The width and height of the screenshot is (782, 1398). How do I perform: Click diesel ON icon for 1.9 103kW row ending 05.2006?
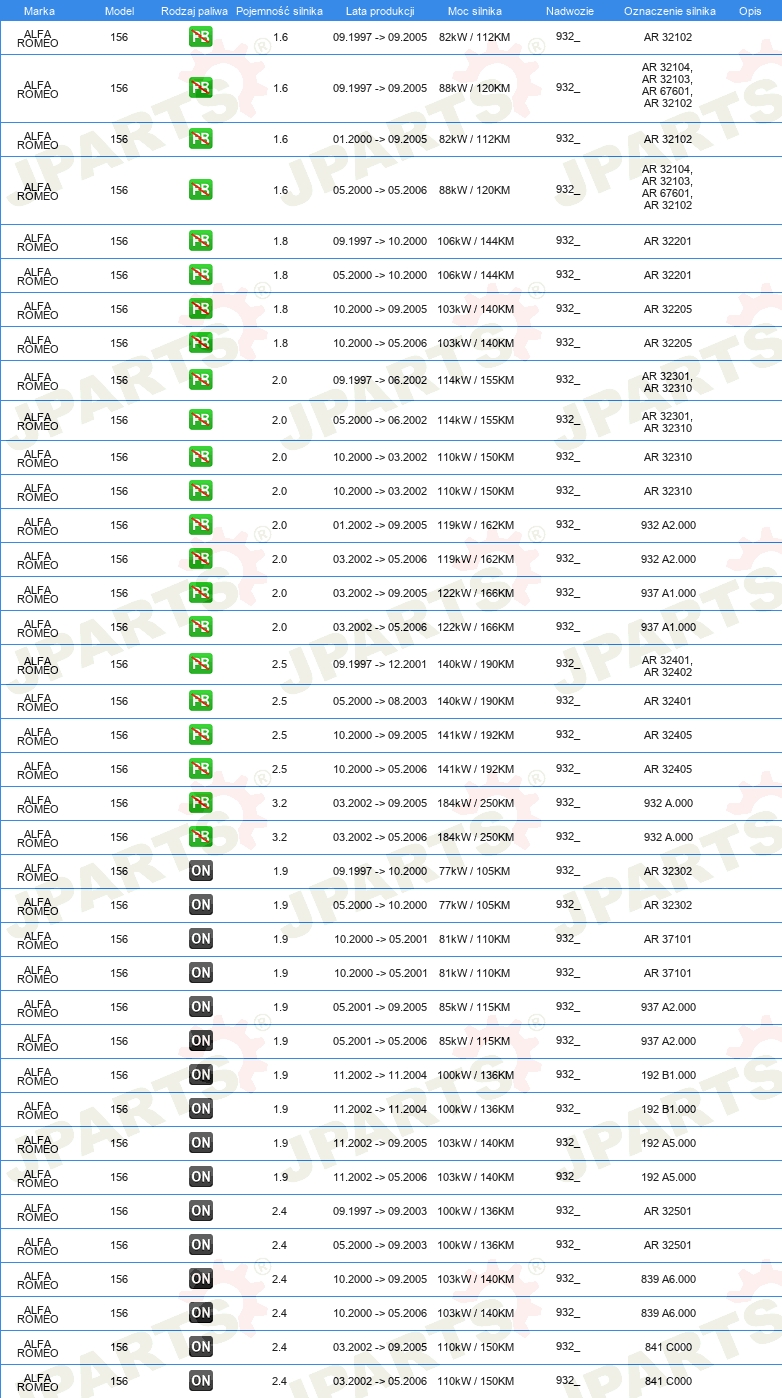[x=200, y=1177]
